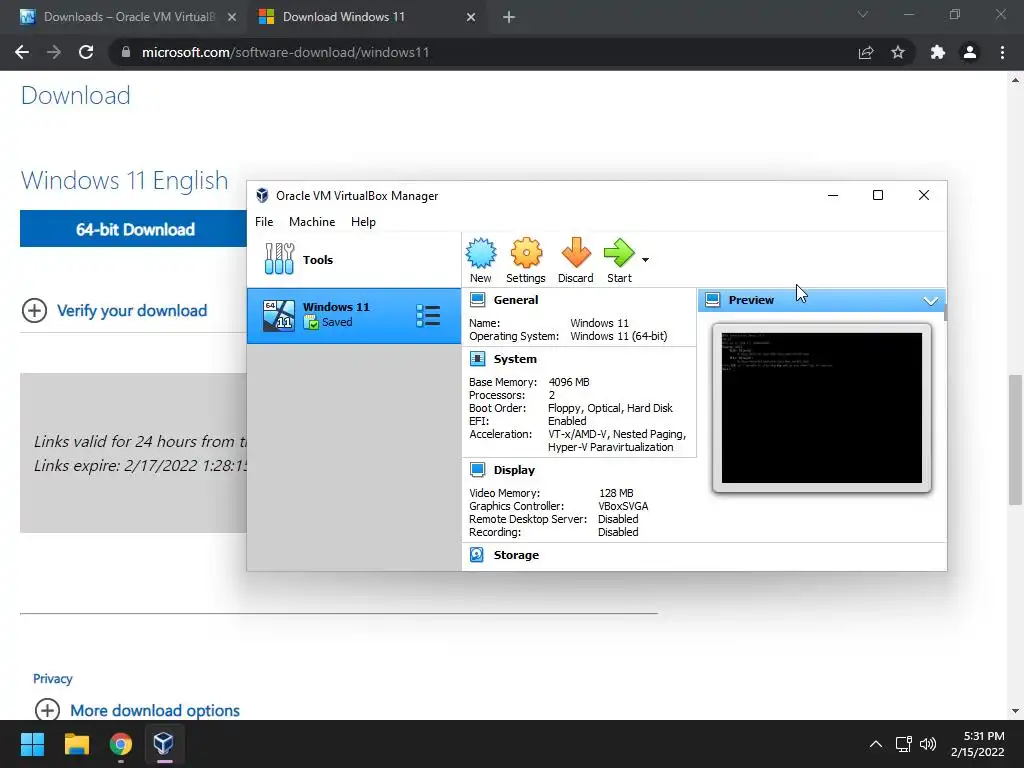Bookmark this page with star icon
This screenshot has width=1024, height=768.
(x=898, y=52)
